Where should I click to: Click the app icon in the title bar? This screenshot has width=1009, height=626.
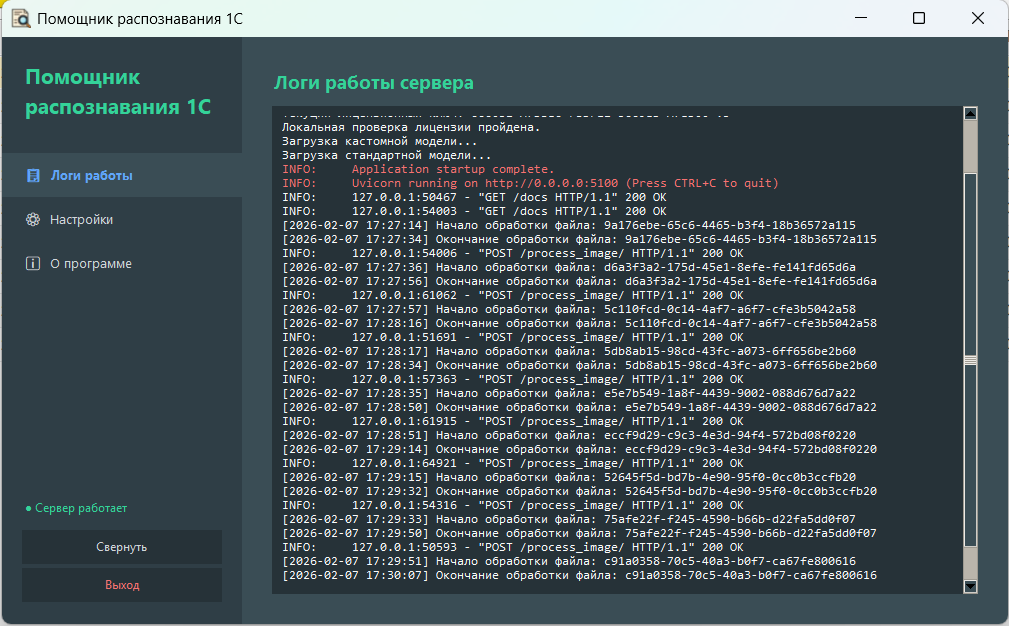tap(21, 19)
